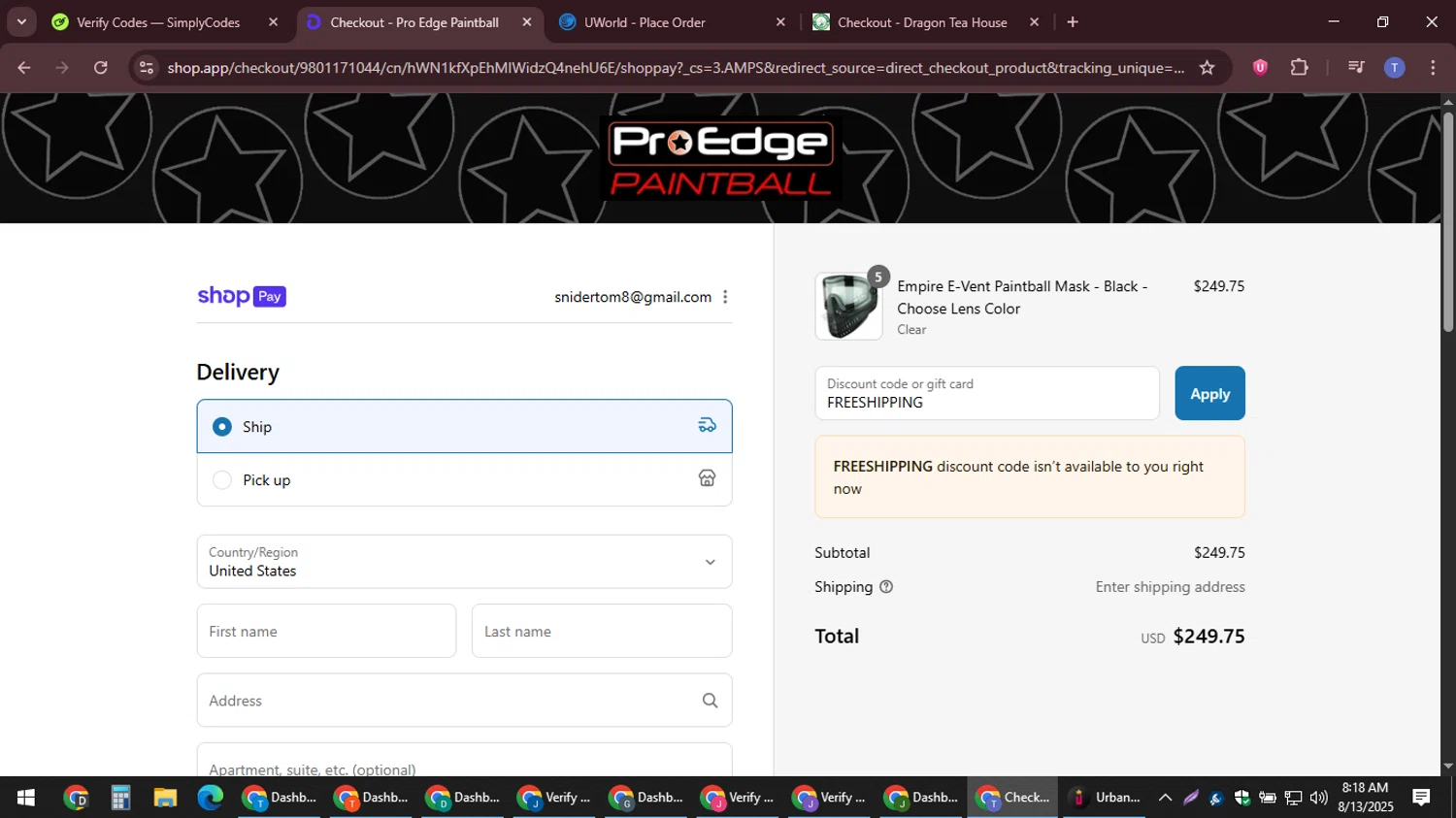Open the Chrome three-dot menu
The width and height of the screenshot is (1456, 818).
tap(1433, 68)
